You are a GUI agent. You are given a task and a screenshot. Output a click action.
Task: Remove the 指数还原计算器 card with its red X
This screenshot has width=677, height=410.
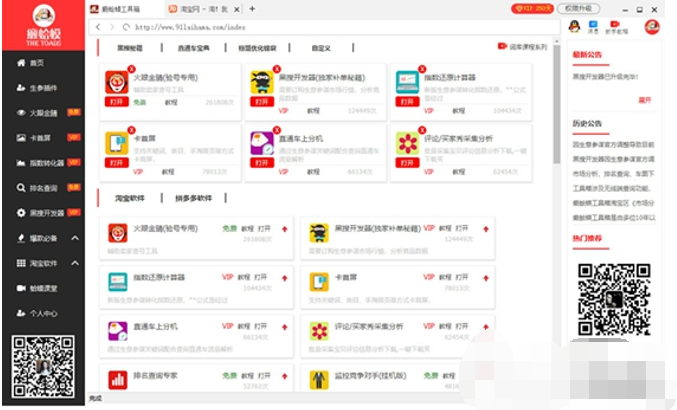(x=422, y=69)
